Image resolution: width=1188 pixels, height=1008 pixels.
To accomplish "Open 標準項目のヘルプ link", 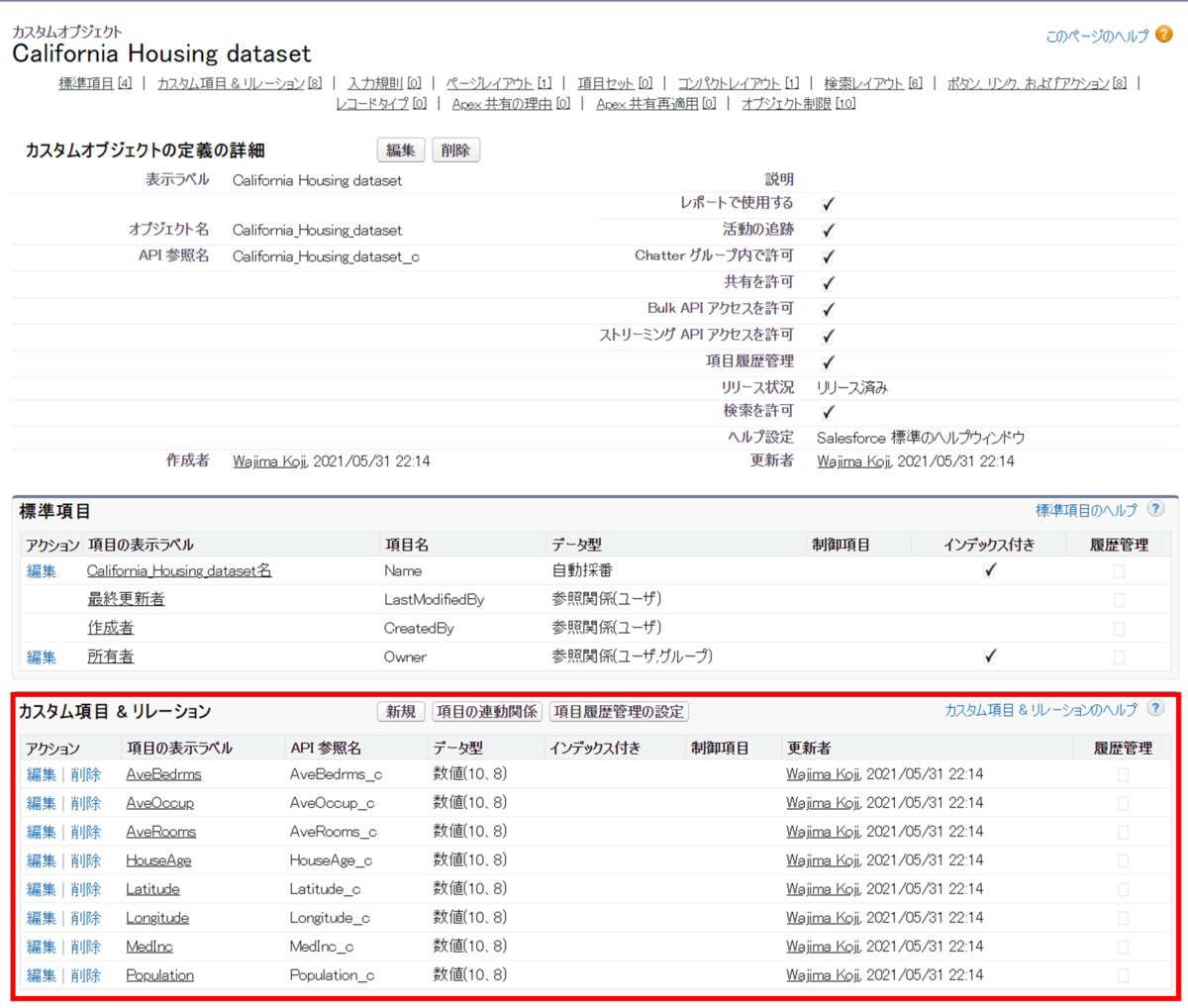I will (1086, 510).
